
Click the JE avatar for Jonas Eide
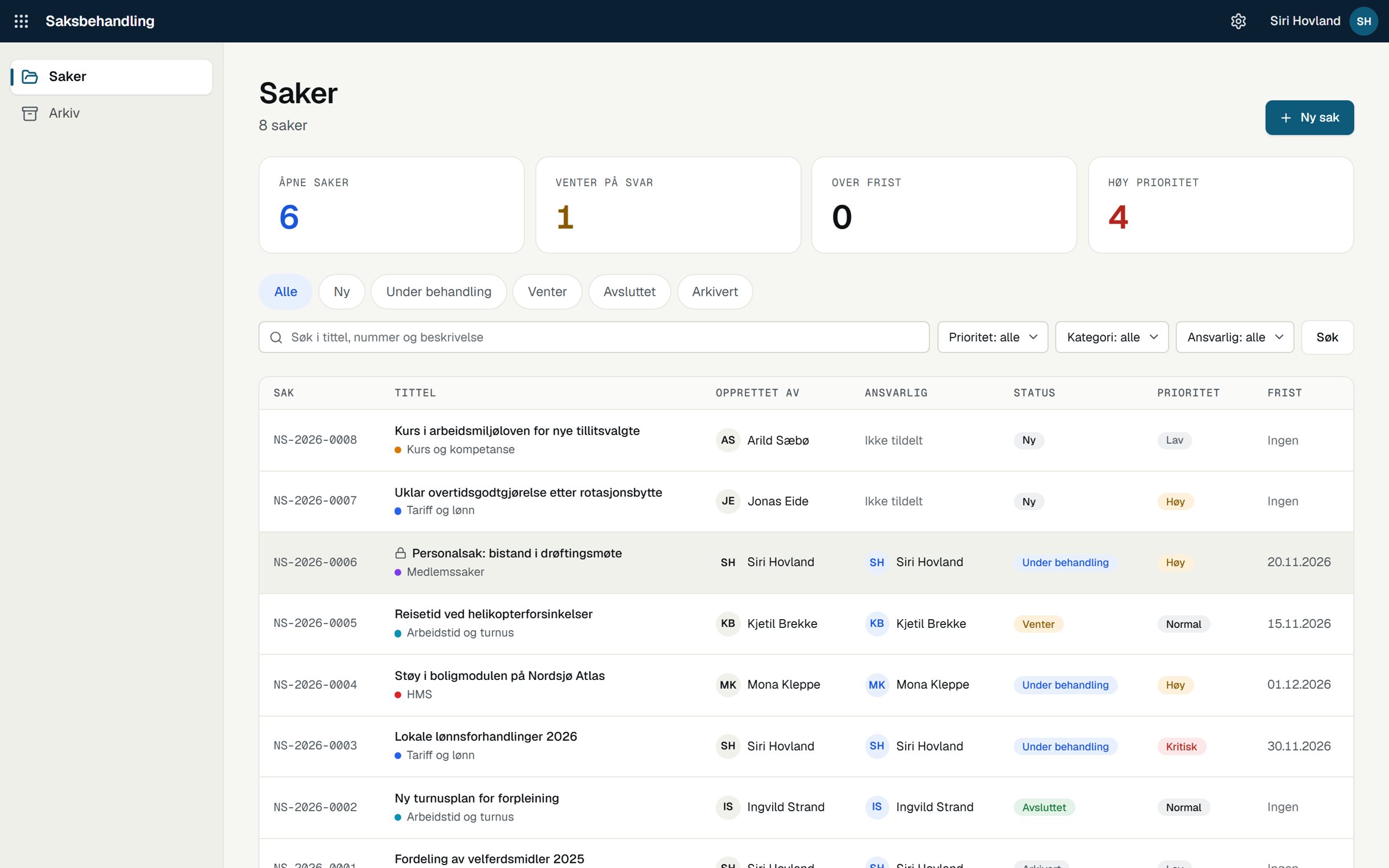tap(728, 501)
